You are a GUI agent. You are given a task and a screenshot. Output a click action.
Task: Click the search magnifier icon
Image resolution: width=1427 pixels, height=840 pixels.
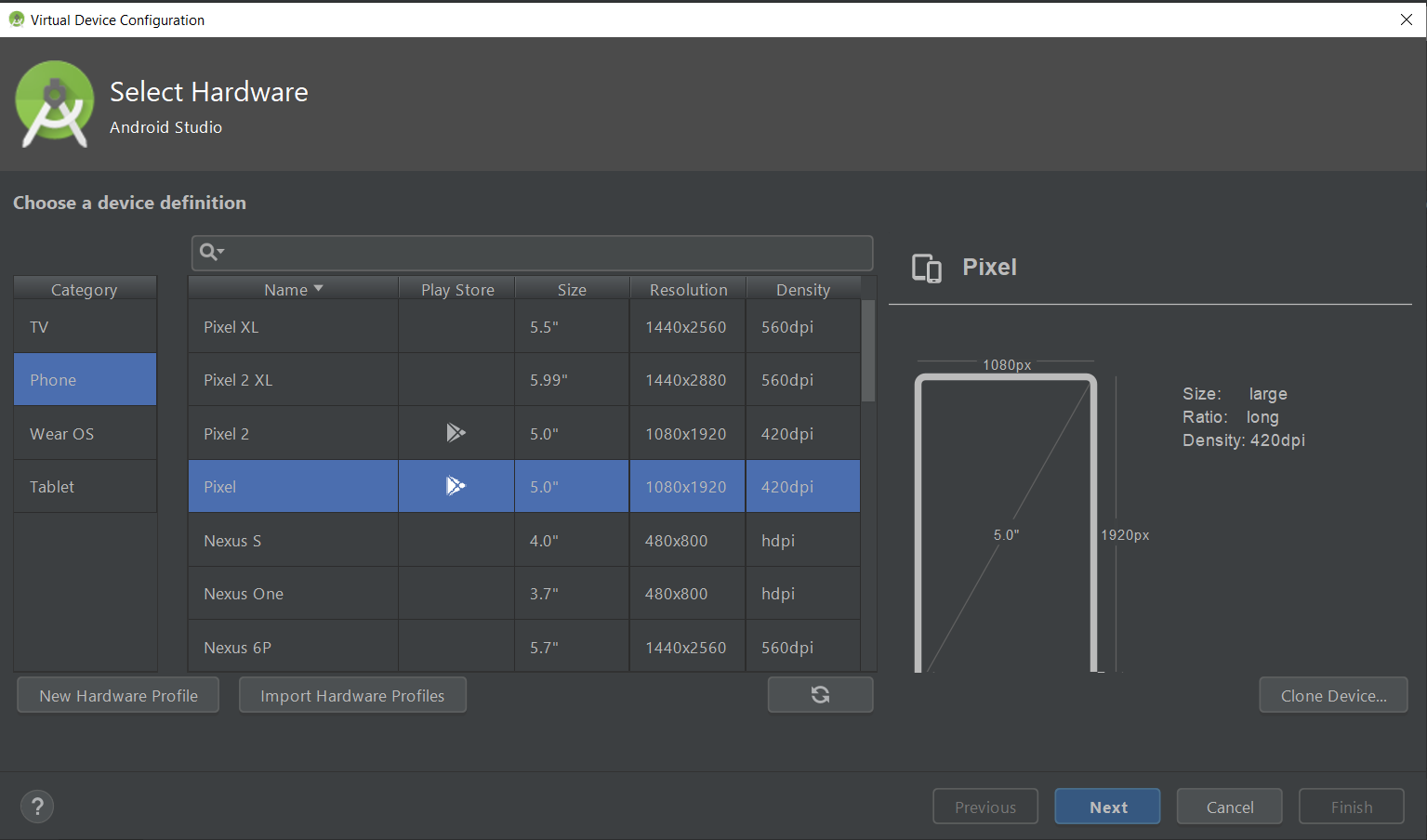tap(208, 252)
